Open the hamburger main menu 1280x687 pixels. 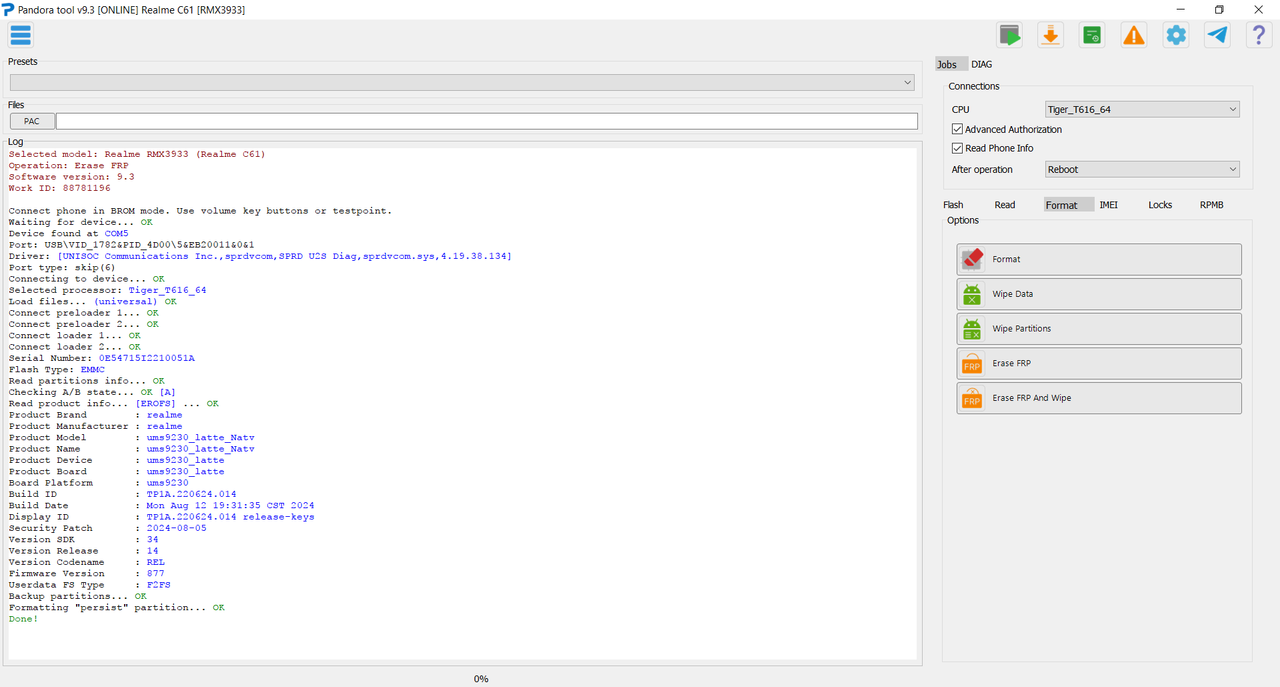[20, 35]
